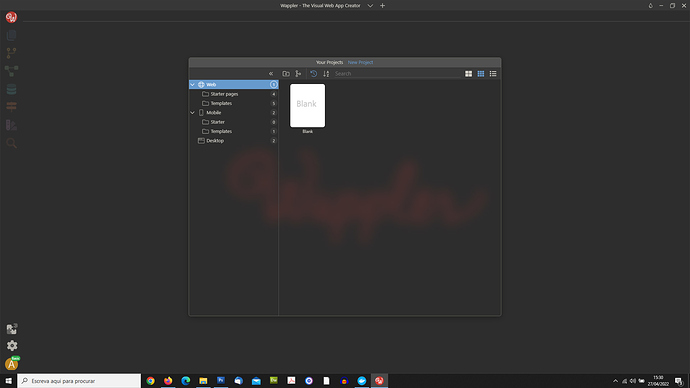Select Starter folder under Mobile
690x388 pixels.
[234, 122]
